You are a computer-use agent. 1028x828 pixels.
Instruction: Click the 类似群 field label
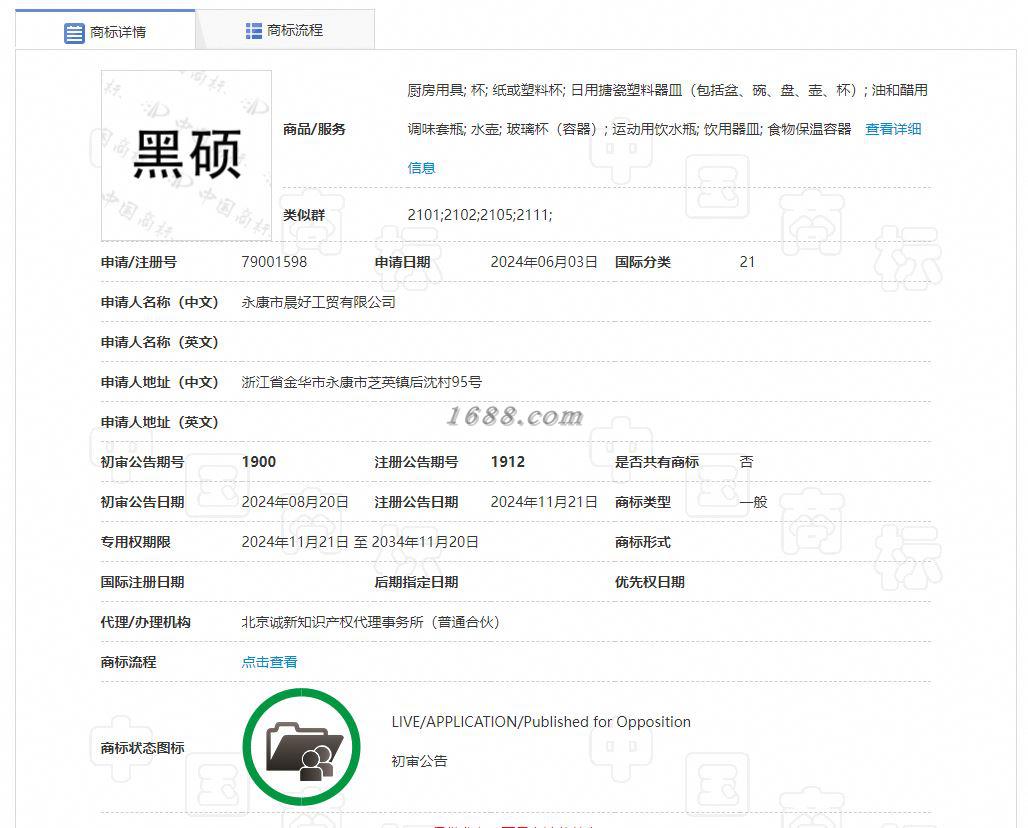[x=304, y=215]
